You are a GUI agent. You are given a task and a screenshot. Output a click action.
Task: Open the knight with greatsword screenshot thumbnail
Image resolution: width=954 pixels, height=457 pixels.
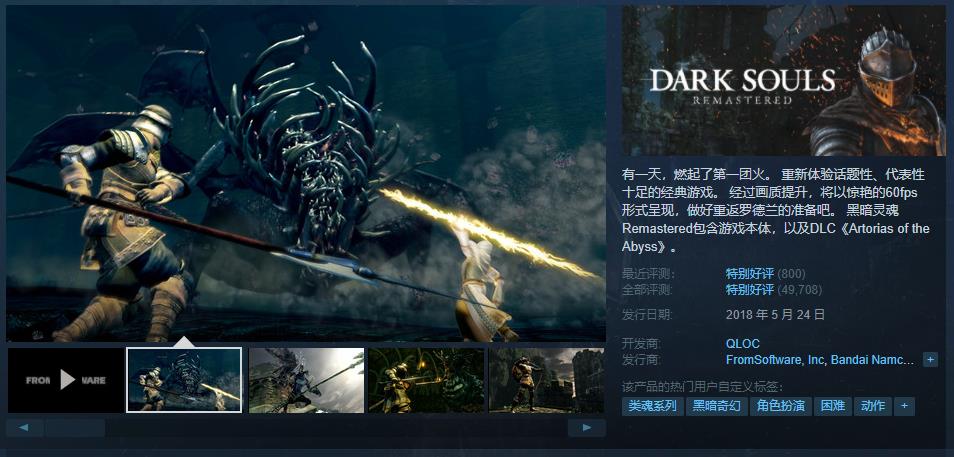tap(307, 380)
